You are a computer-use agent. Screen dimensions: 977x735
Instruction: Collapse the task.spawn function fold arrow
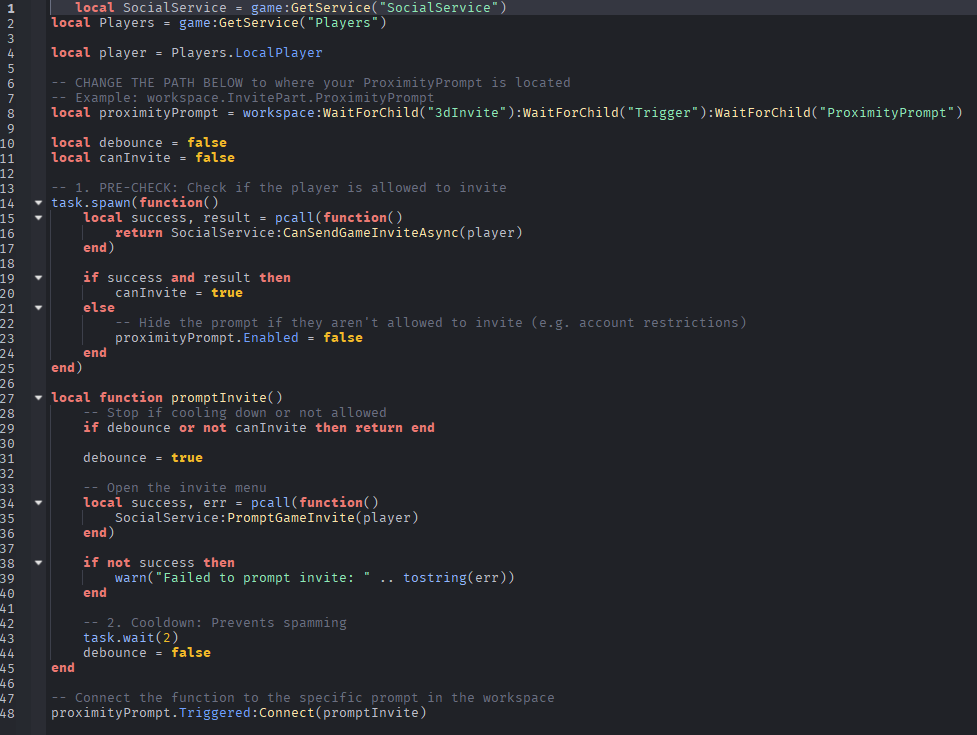coord(39,202)
